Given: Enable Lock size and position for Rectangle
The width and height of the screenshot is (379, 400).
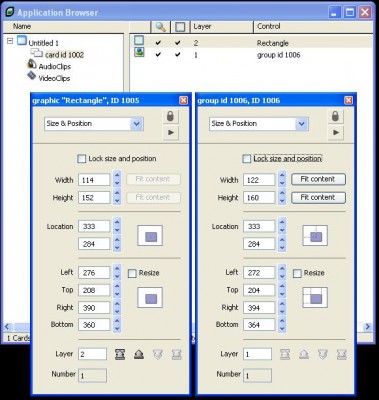Looking at the screenshot, I should pos(82,159).
